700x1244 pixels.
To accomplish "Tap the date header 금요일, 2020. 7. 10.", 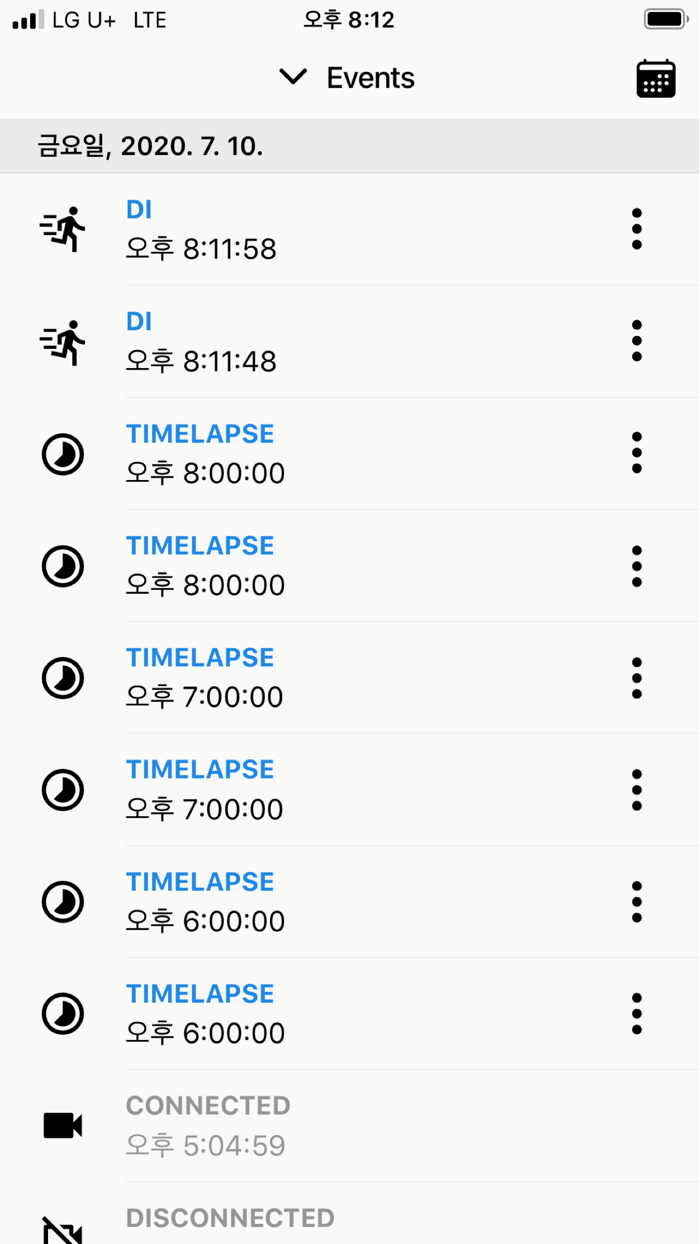I will click(x=151, y=147).
